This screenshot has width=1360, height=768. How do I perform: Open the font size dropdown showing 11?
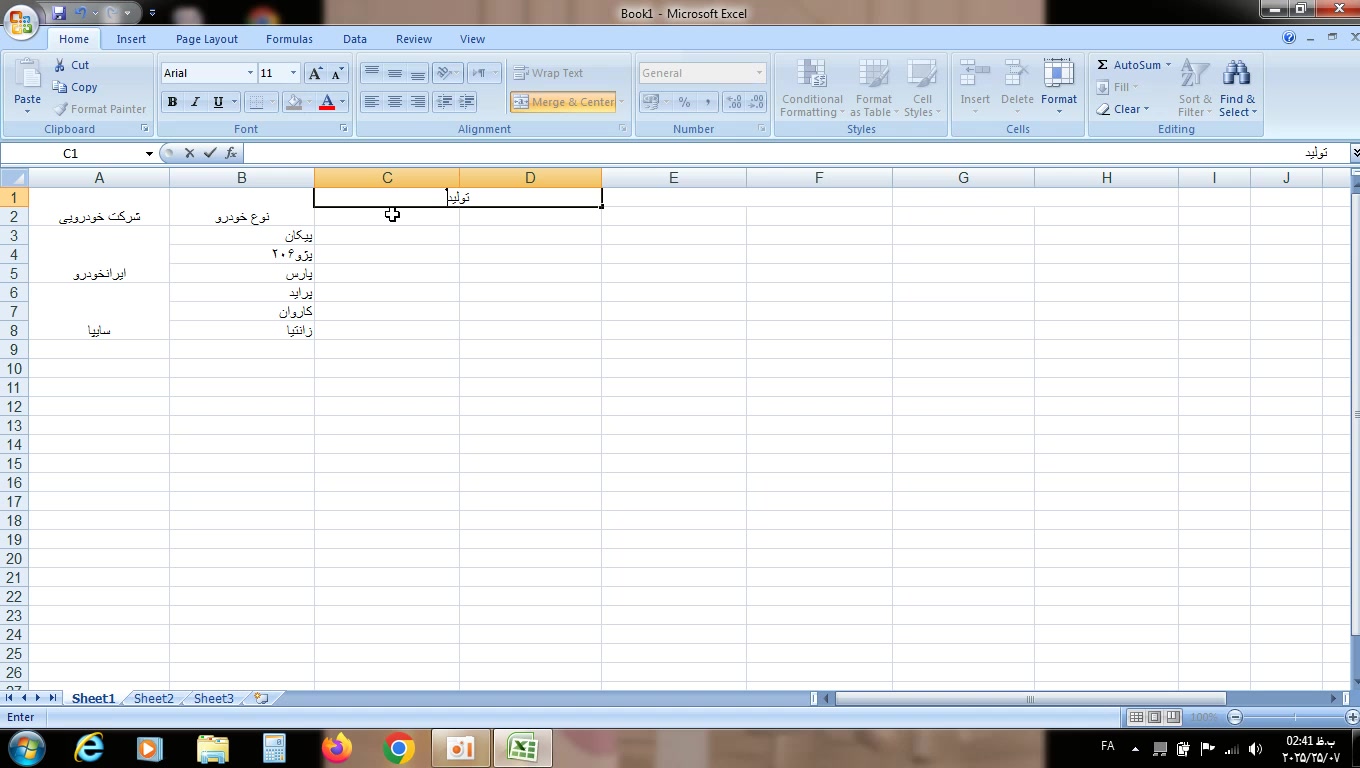pos(293,73)
